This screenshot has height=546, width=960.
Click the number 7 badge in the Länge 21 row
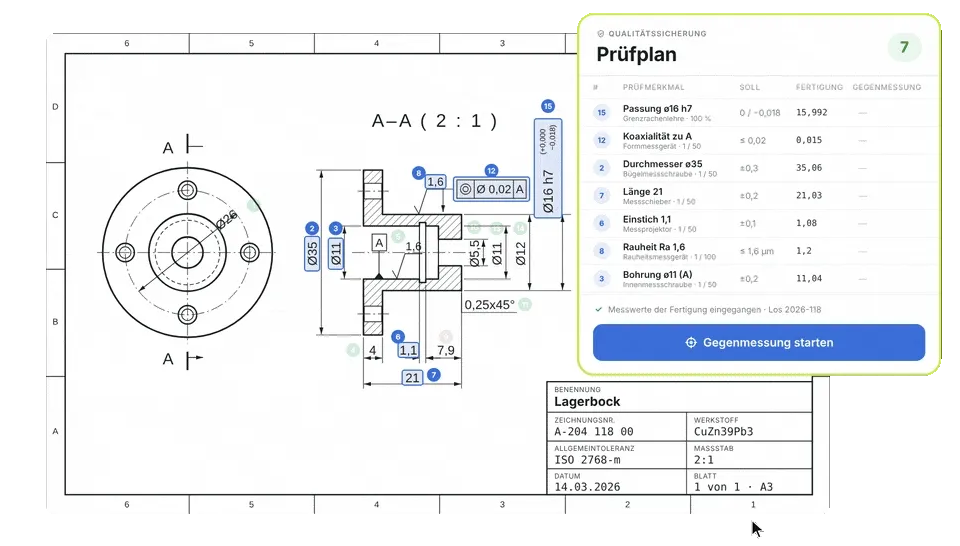[602, 195]
